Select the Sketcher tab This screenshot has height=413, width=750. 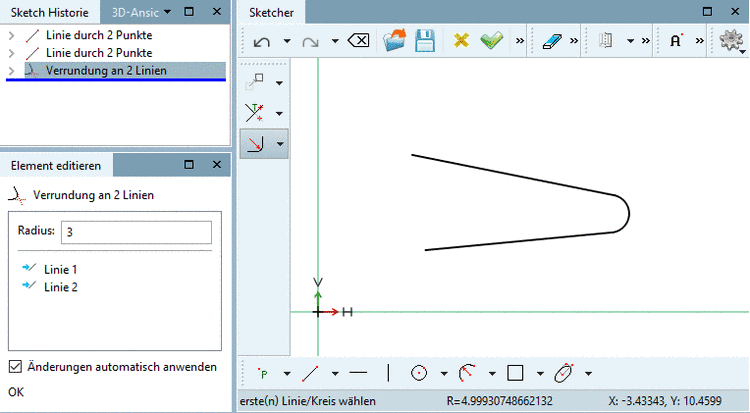(x=271, y=12)
